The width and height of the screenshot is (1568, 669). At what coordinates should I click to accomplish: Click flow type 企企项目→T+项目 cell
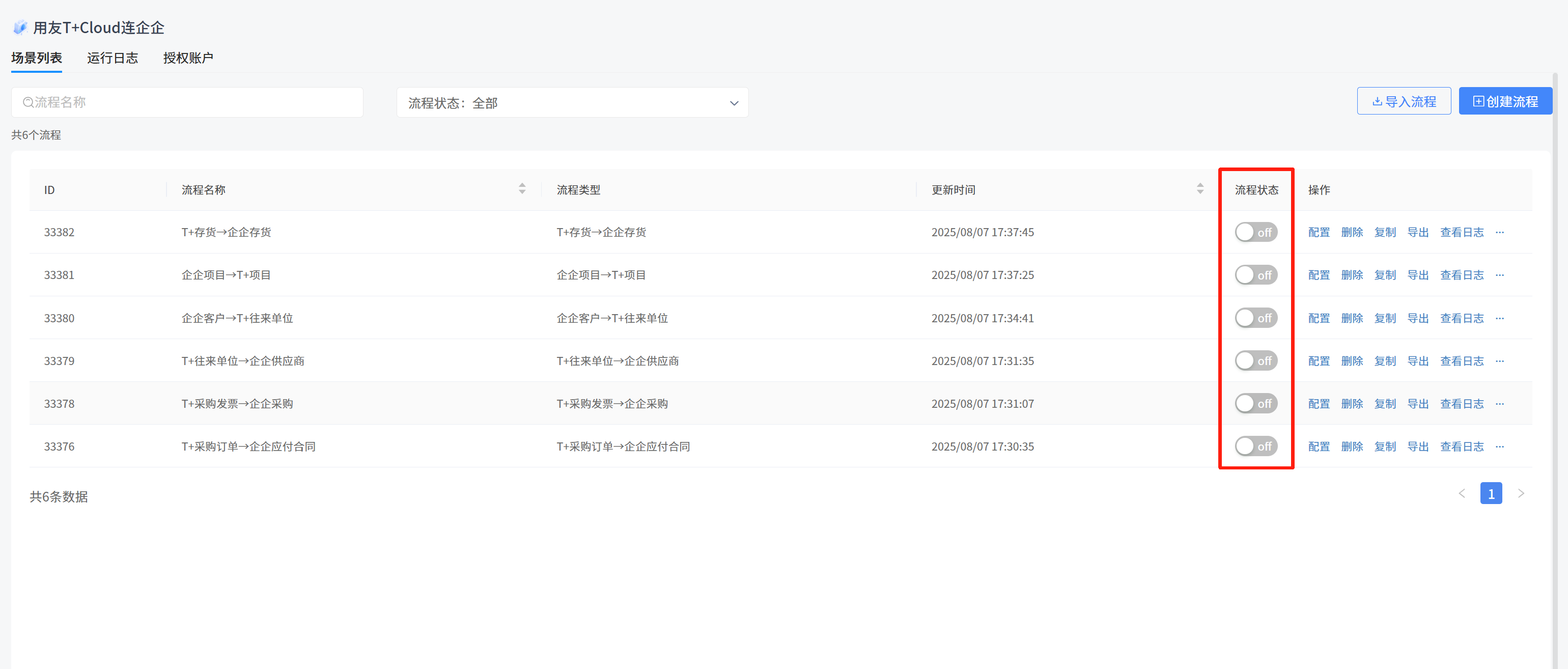[601, 275]
